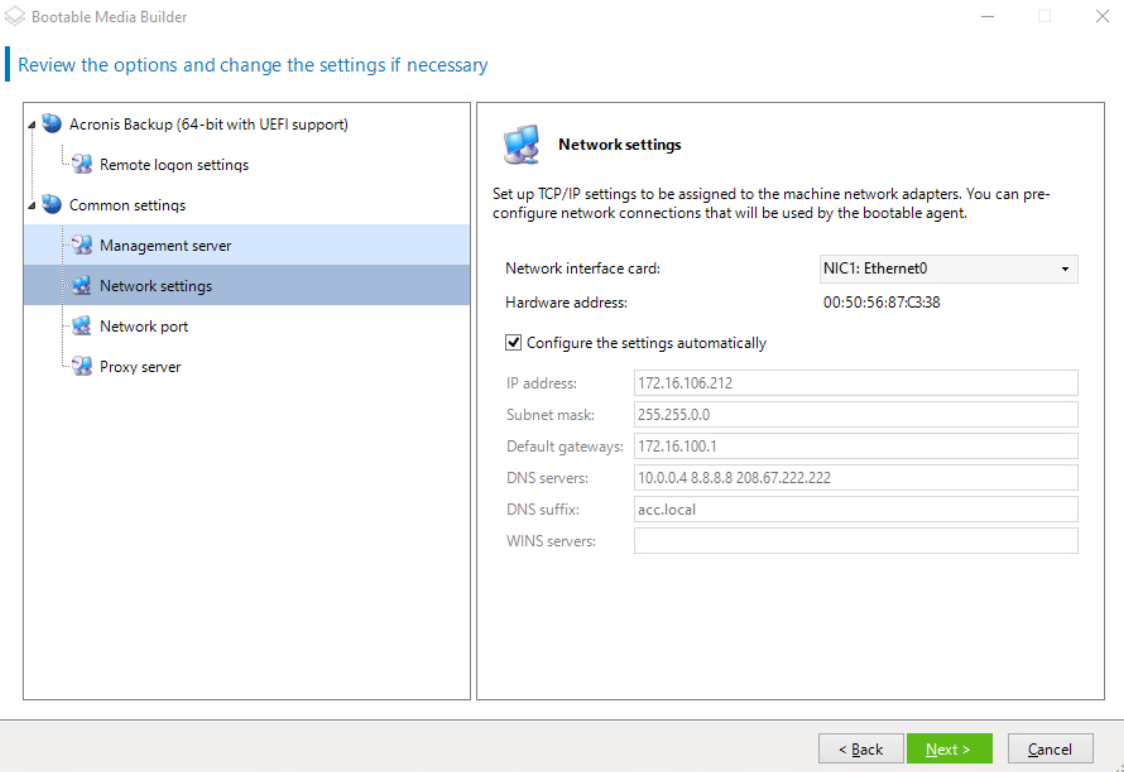
Task: Click the 'Network interface card:' label
Action: 583,269
